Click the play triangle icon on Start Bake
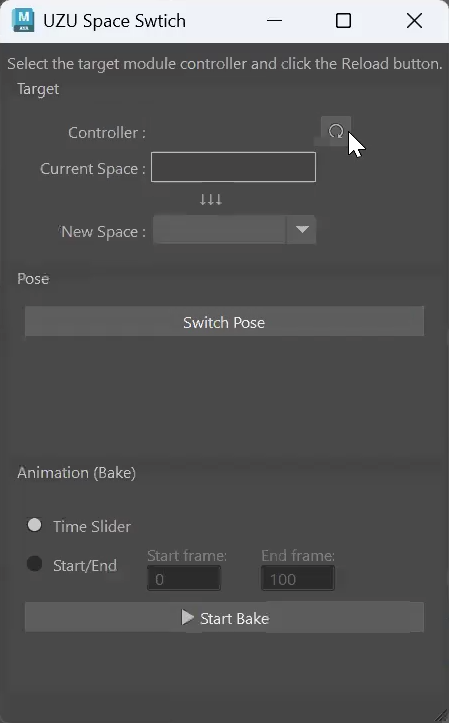Viewport: 449px width, 723px height. coord(187,617)
